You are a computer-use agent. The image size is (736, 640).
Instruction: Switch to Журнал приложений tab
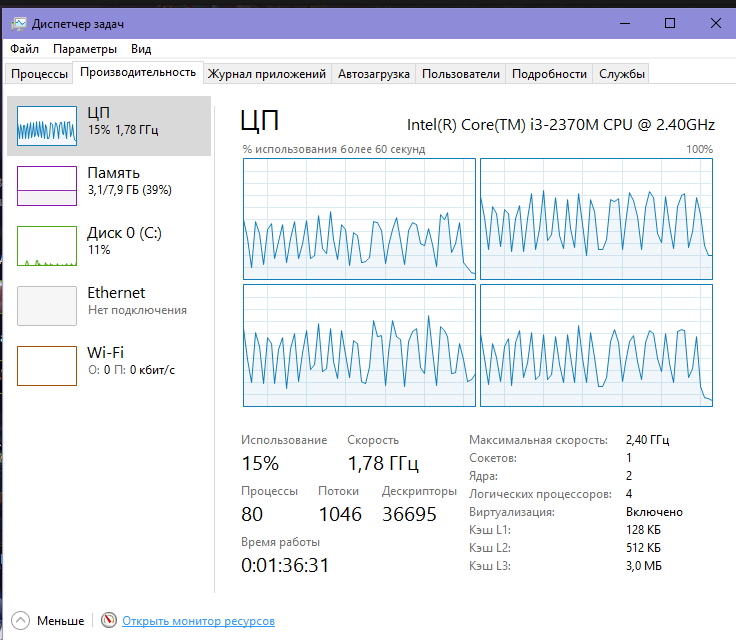(x=267, y=74)
